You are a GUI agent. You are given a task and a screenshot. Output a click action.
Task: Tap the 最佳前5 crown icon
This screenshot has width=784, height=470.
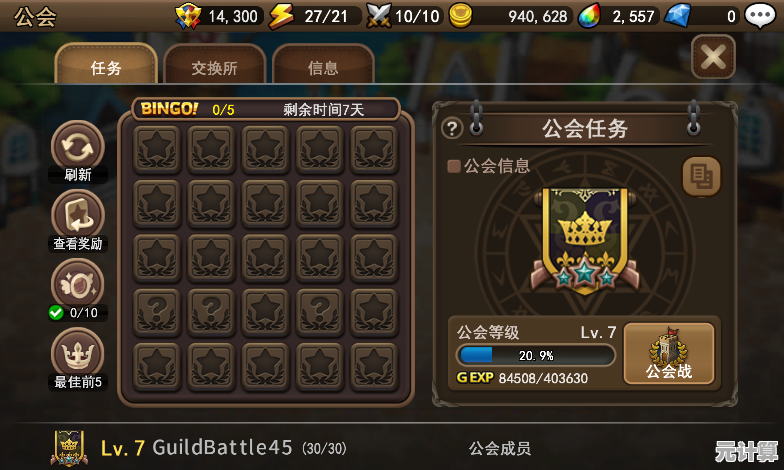pos(78,354)
